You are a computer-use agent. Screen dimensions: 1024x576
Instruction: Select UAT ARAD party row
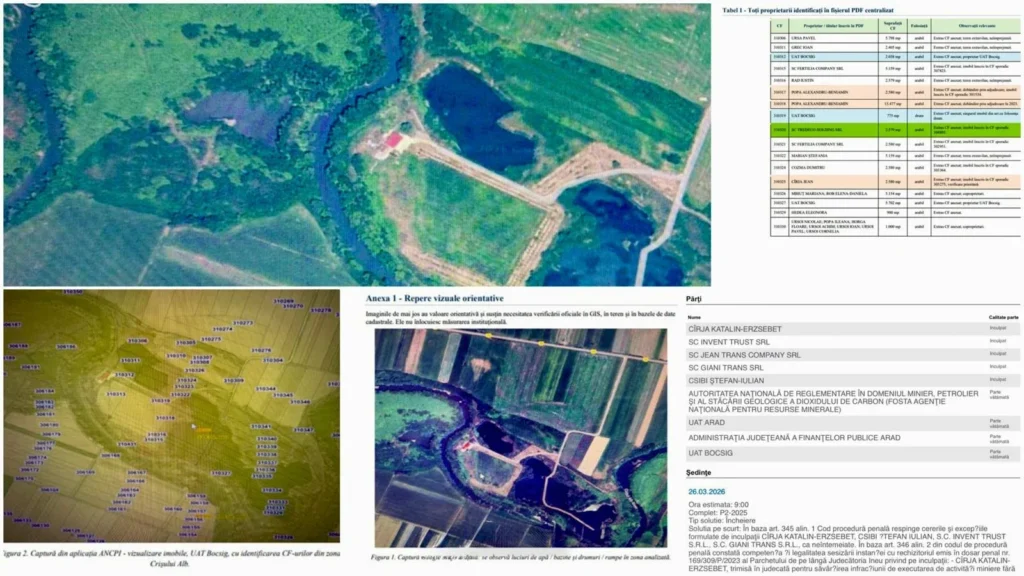(x=852, y=423)
